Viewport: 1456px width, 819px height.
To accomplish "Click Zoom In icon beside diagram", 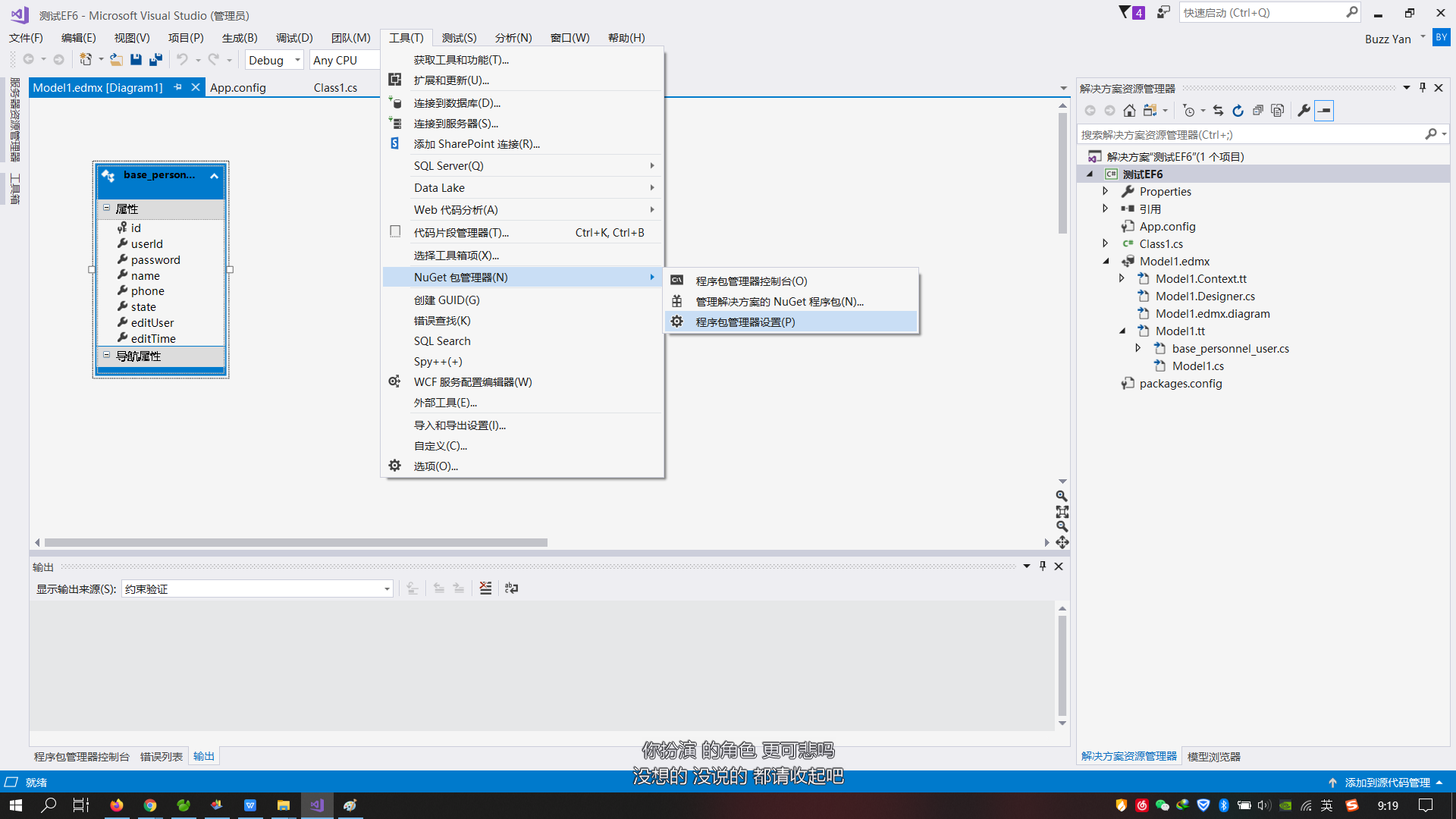I will point(1062,496).
